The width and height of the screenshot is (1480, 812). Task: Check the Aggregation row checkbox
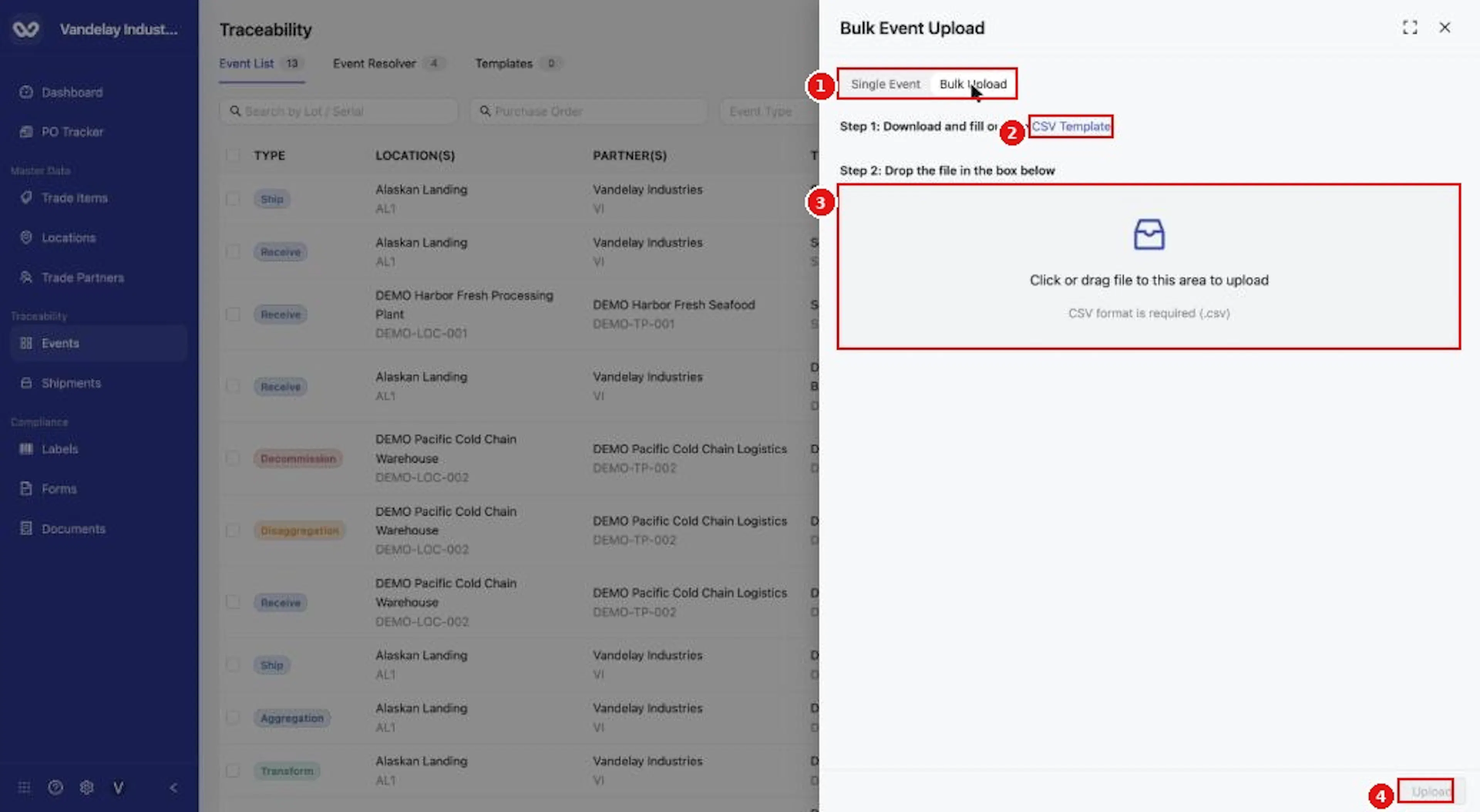[x=233, y=718]
